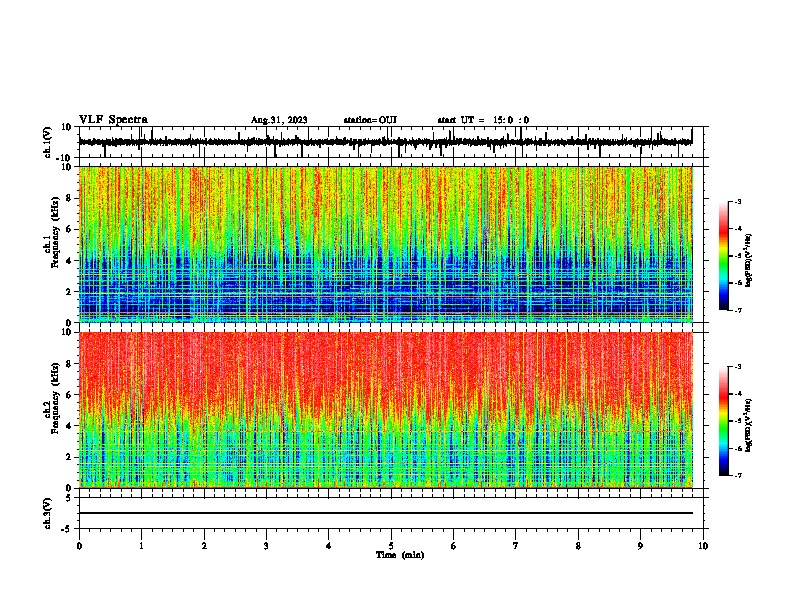Click the ch.2 color scale log(PSD) unit label
The width and height of the screenshot is (792, 612).
click(x=749, y=425)
